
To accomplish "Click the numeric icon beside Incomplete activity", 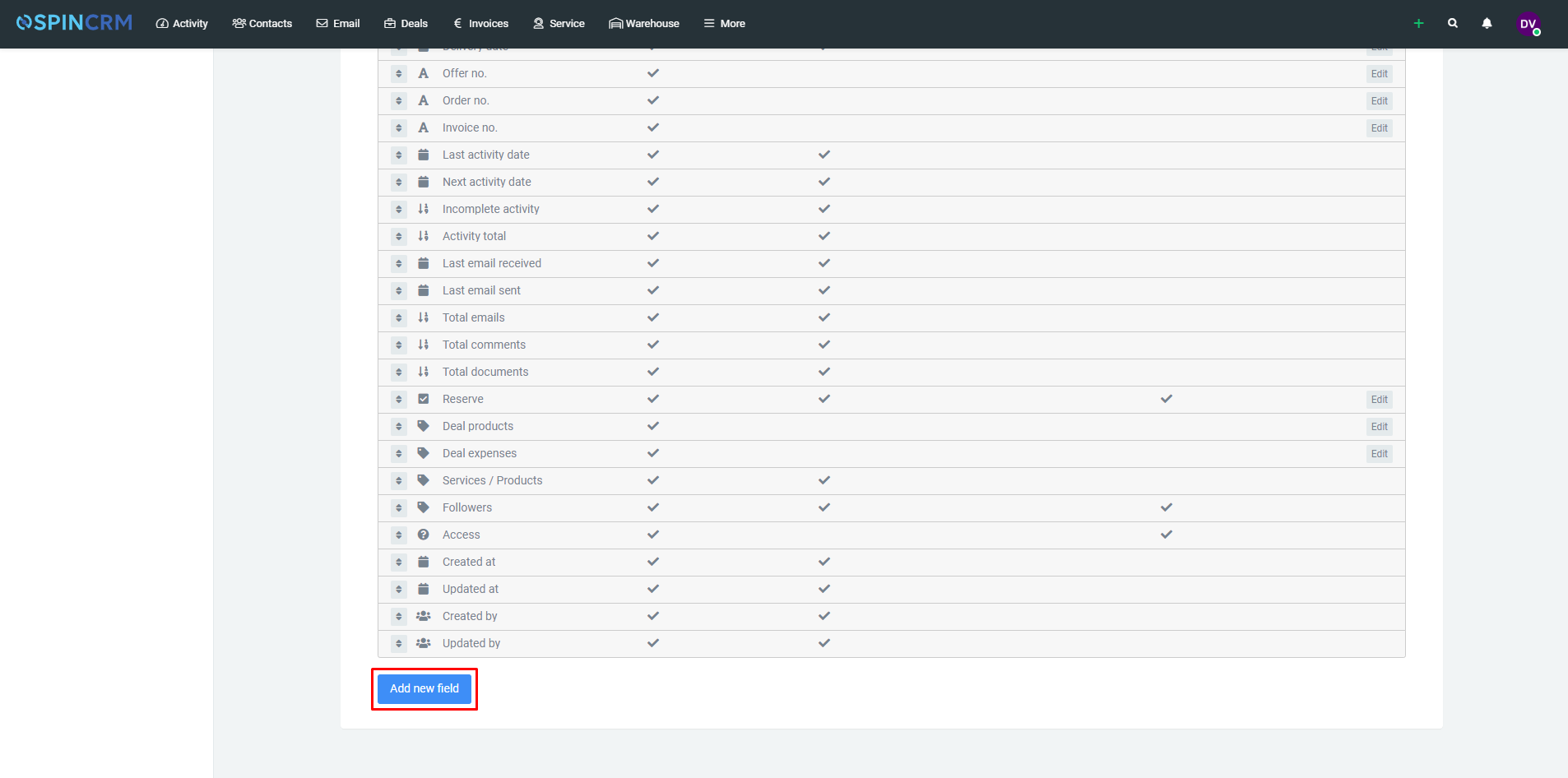I will [424, 209].
